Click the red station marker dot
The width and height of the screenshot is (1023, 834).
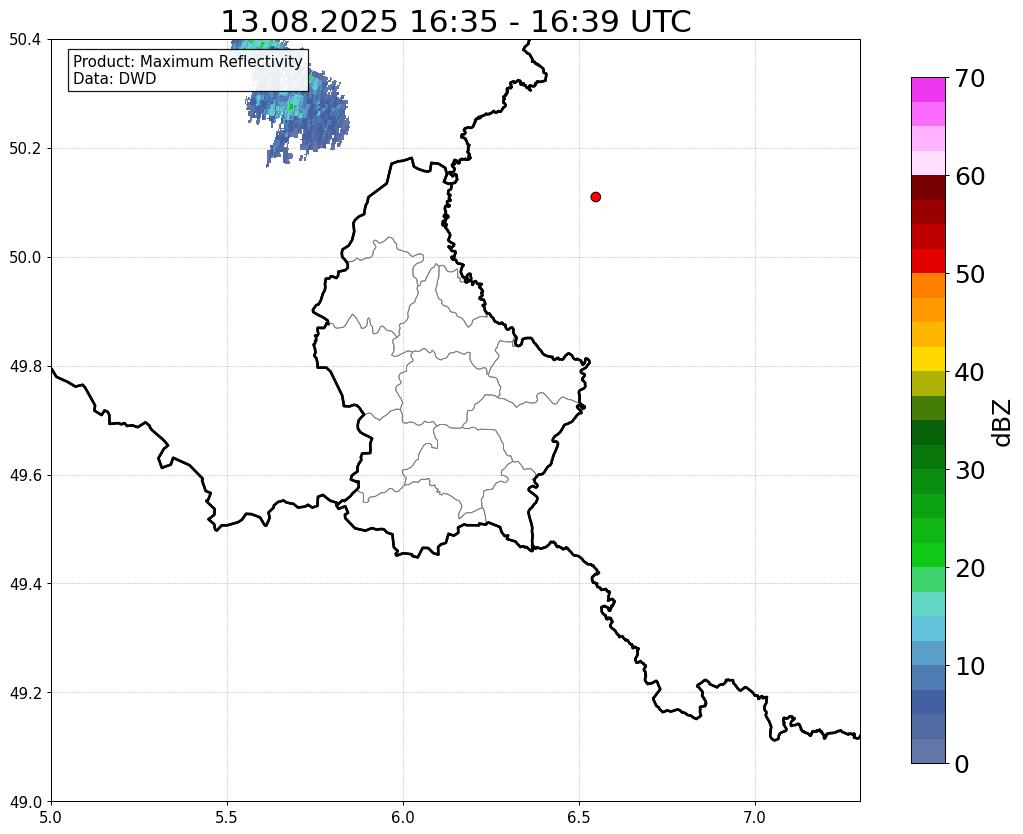pos(595,196)
